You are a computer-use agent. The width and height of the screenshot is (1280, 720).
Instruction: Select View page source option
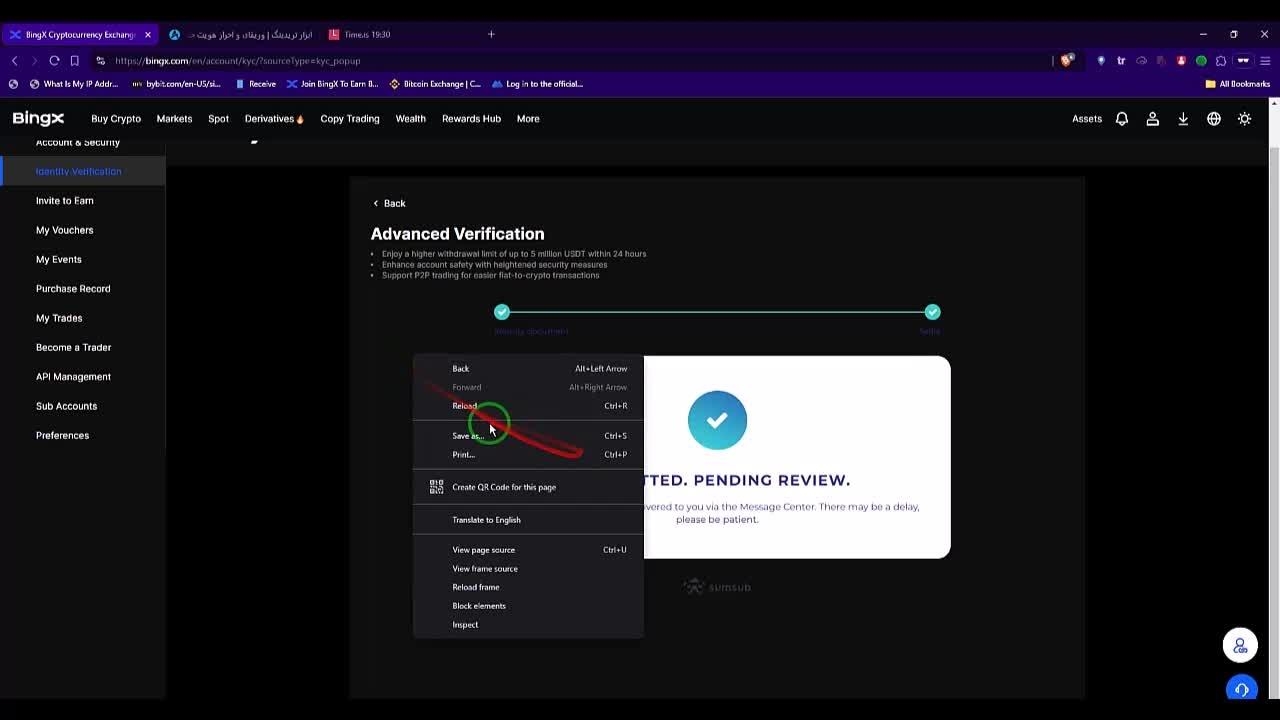point(483,550)
